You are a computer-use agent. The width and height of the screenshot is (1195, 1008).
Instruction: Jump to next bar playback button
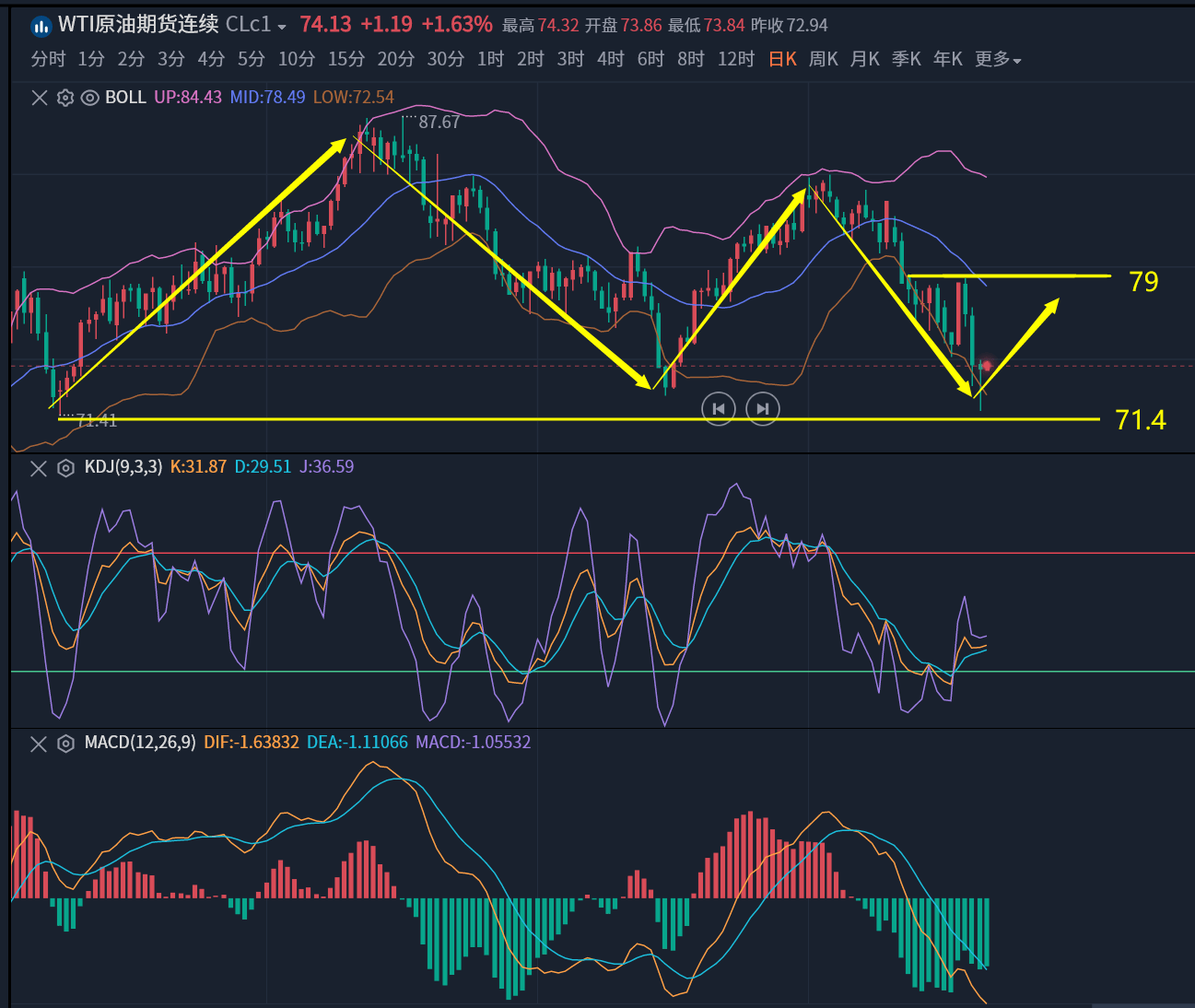click(x=763, y=408)
